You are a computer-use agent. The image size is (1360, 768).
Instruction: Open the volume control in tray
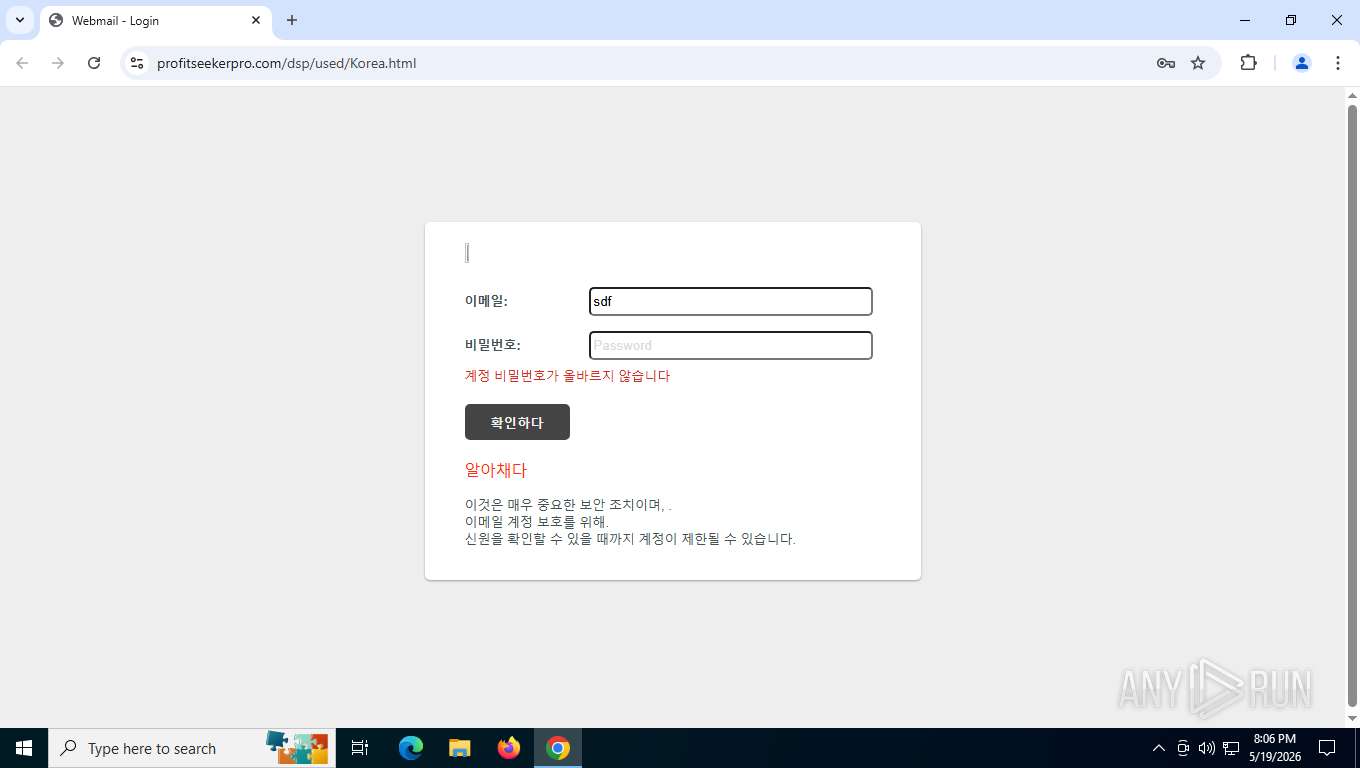click(1206, 748)
